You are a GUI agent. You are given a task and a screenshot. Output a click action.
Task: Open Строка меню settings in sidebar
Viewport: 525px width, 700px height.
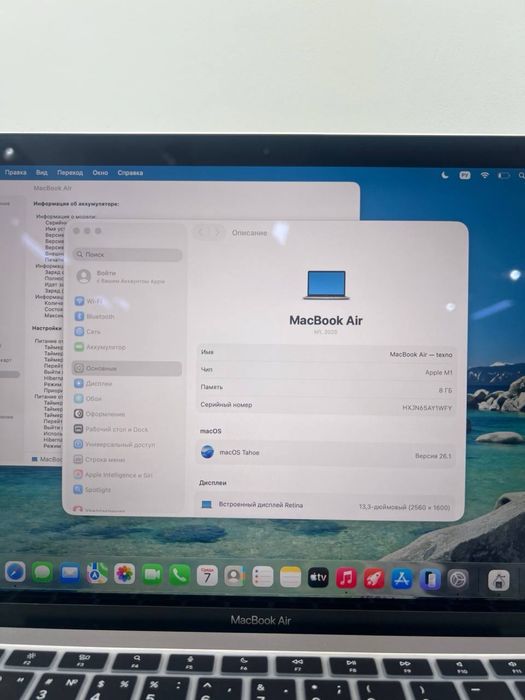pos(127,459)
